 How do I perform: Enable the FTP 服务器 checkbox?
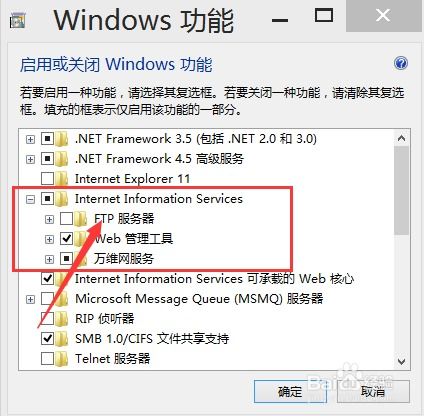66,219
